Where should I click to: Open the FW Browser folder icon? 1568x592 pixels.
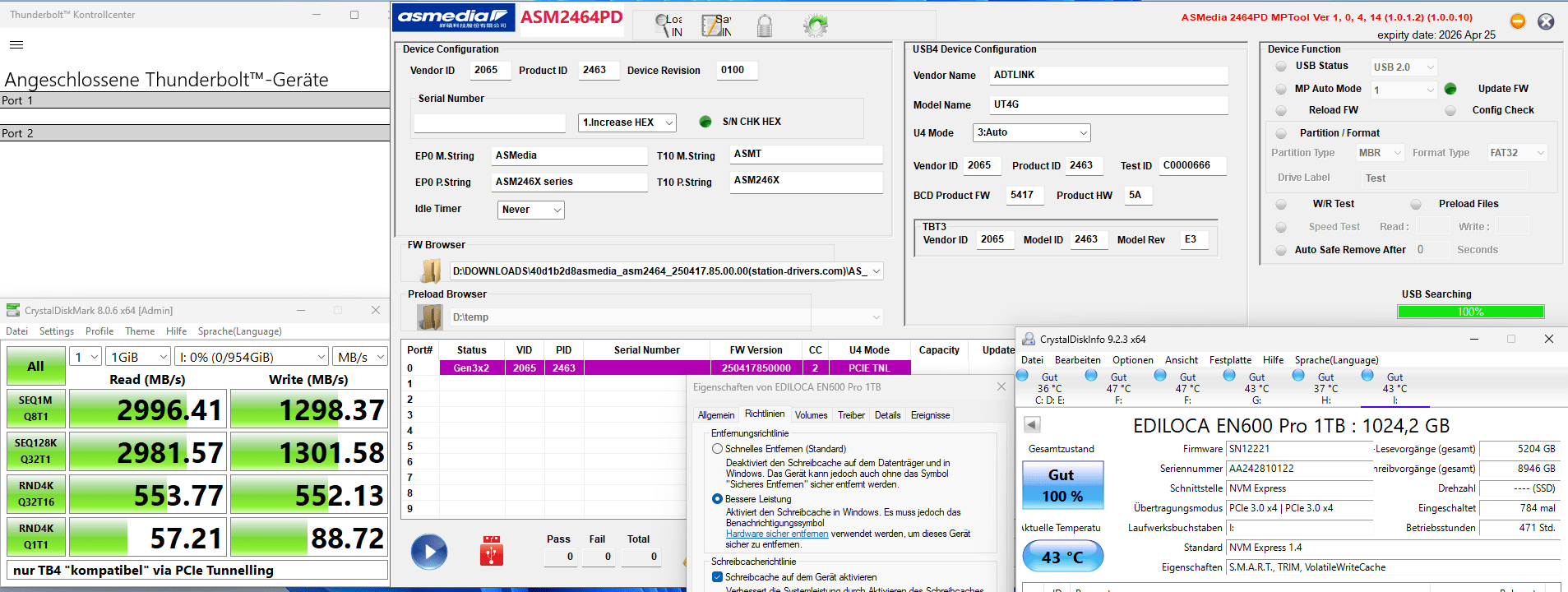430,271
